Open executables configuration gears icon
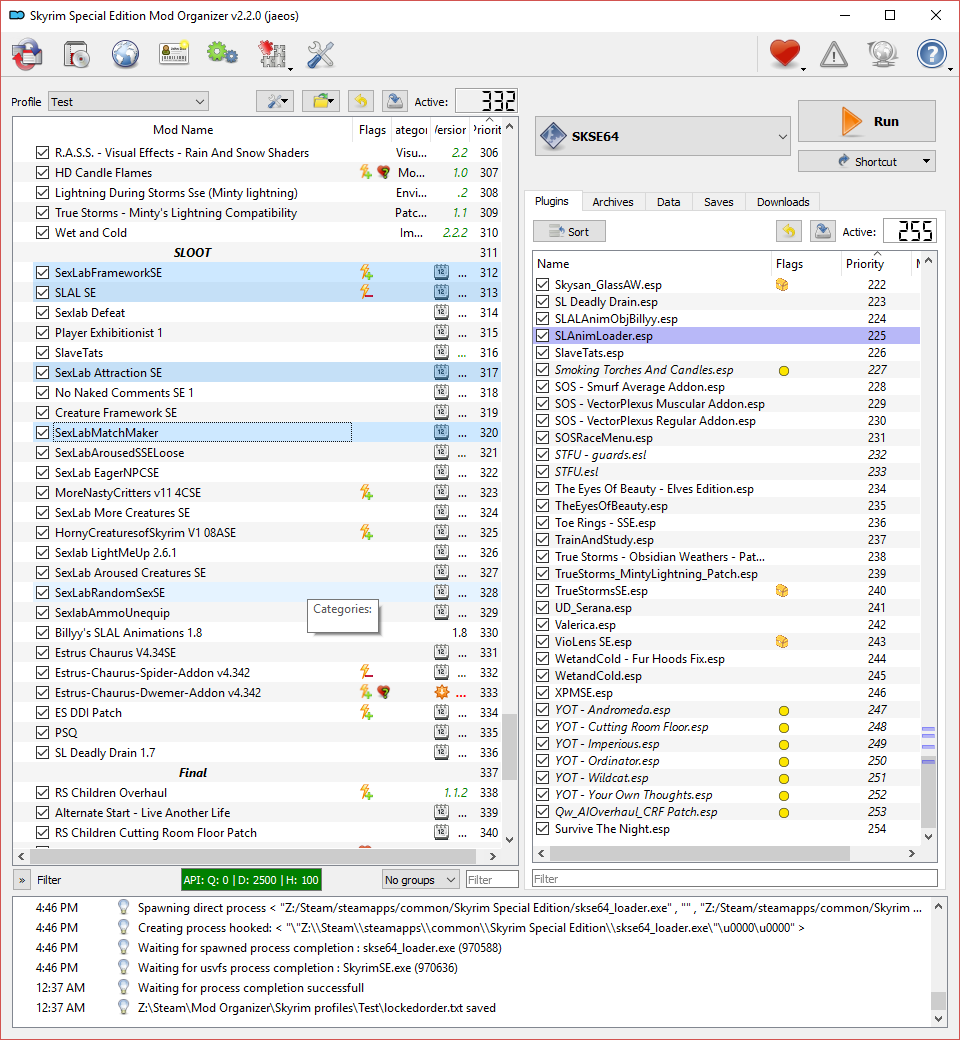Image resolution: width=960 pixels, height=1040 pixels. (x=222, y=54)
